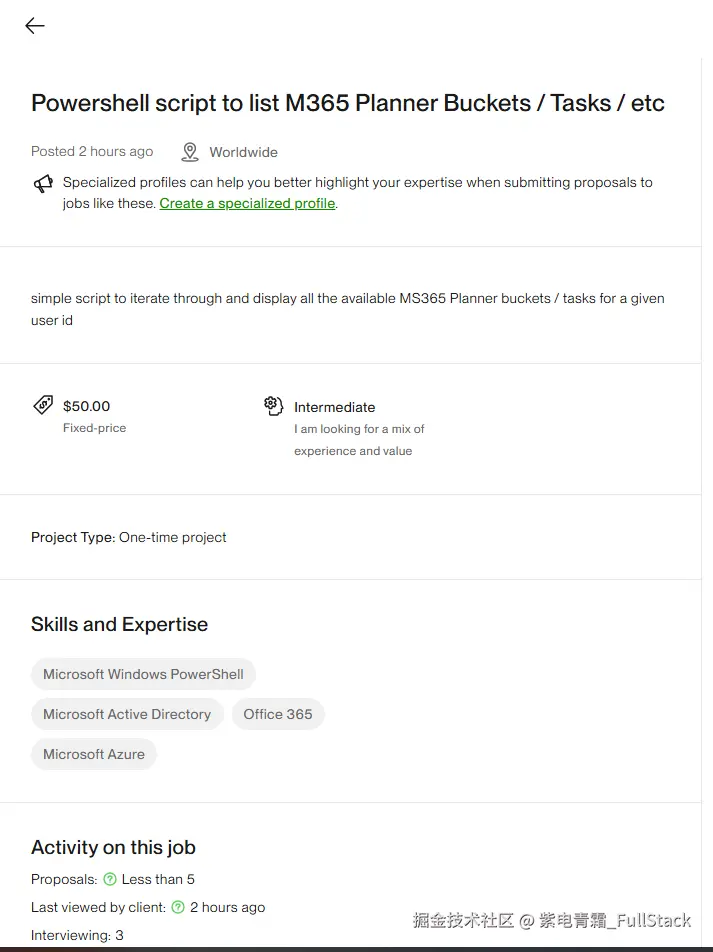The image size is (713, 952).
Task: Select the Microsoft Windows PowerShell skill tag
Action: point(143,674)
